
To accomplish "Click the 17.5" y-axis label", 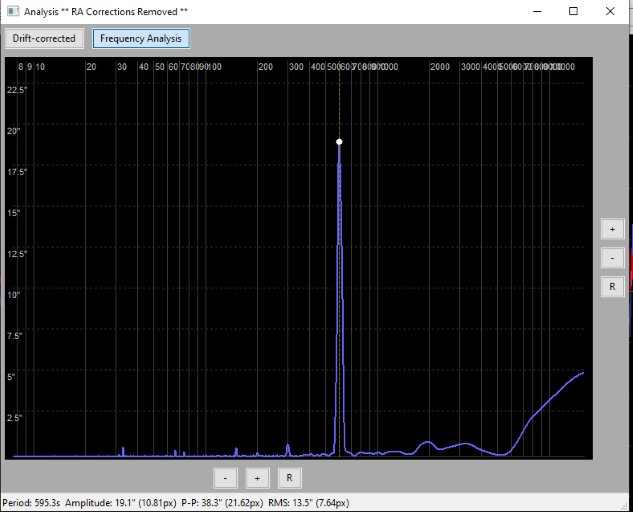I will point(17,172).
